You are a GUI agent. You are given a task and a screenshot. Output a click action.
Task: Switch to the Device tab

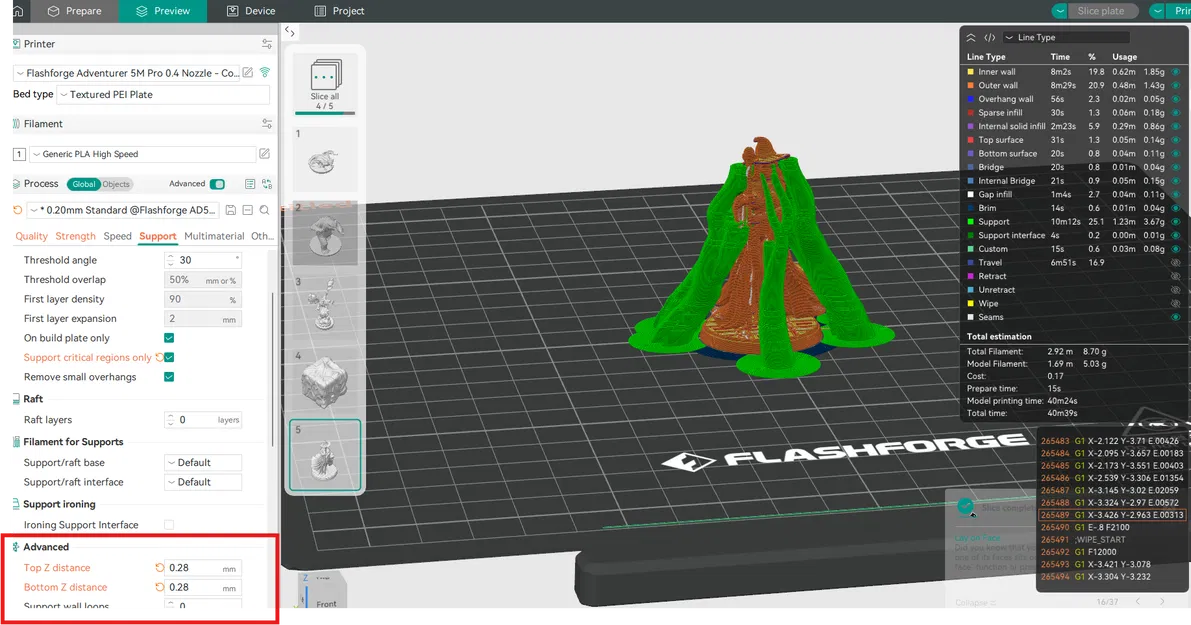251,11
